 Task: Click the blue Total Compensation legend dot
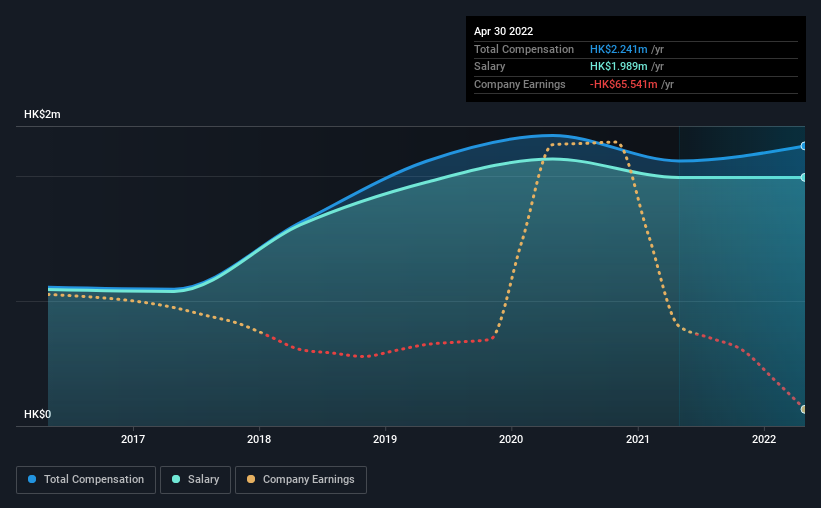click(32, 479)
